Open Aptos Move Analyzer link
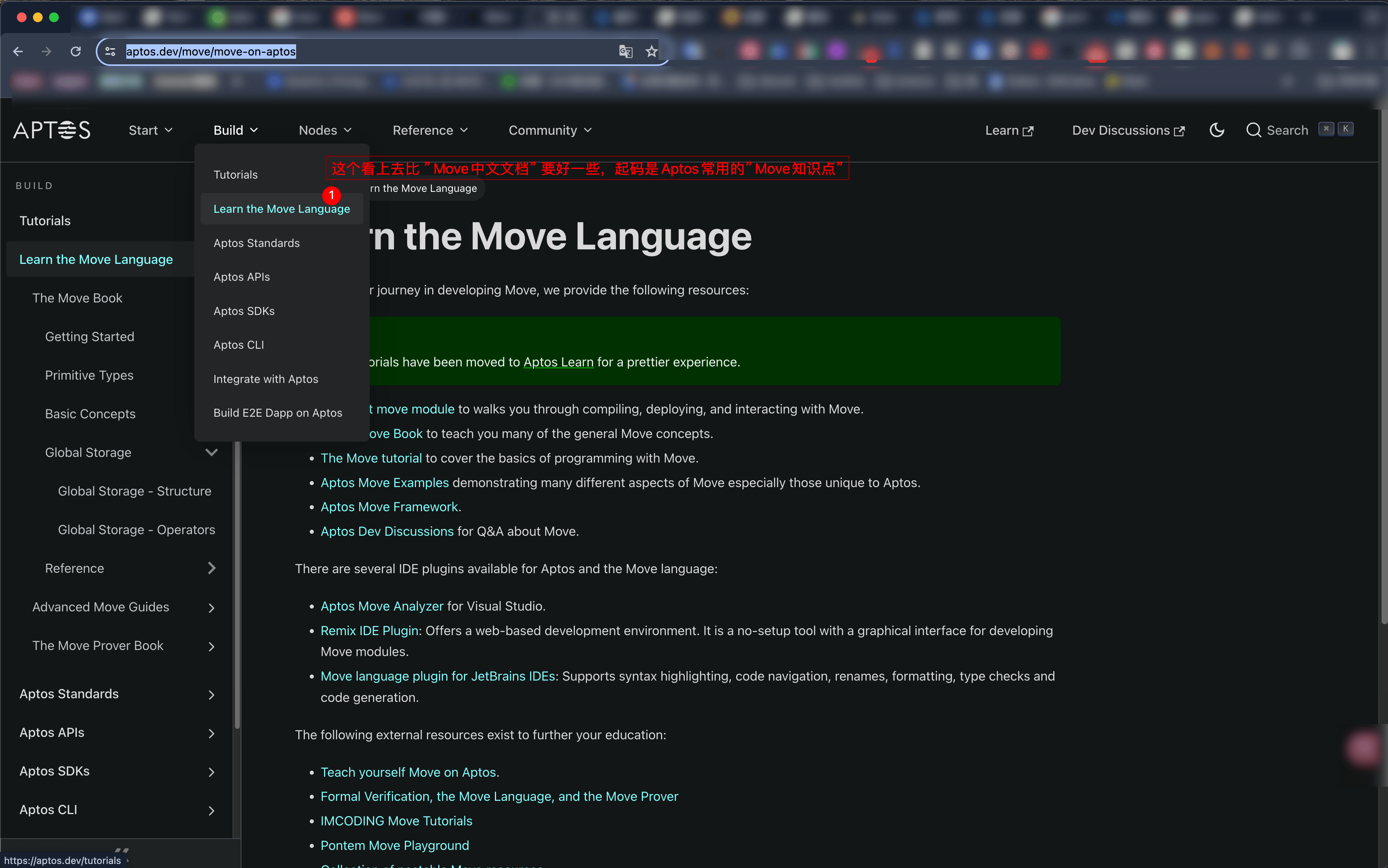 [382, 606]
